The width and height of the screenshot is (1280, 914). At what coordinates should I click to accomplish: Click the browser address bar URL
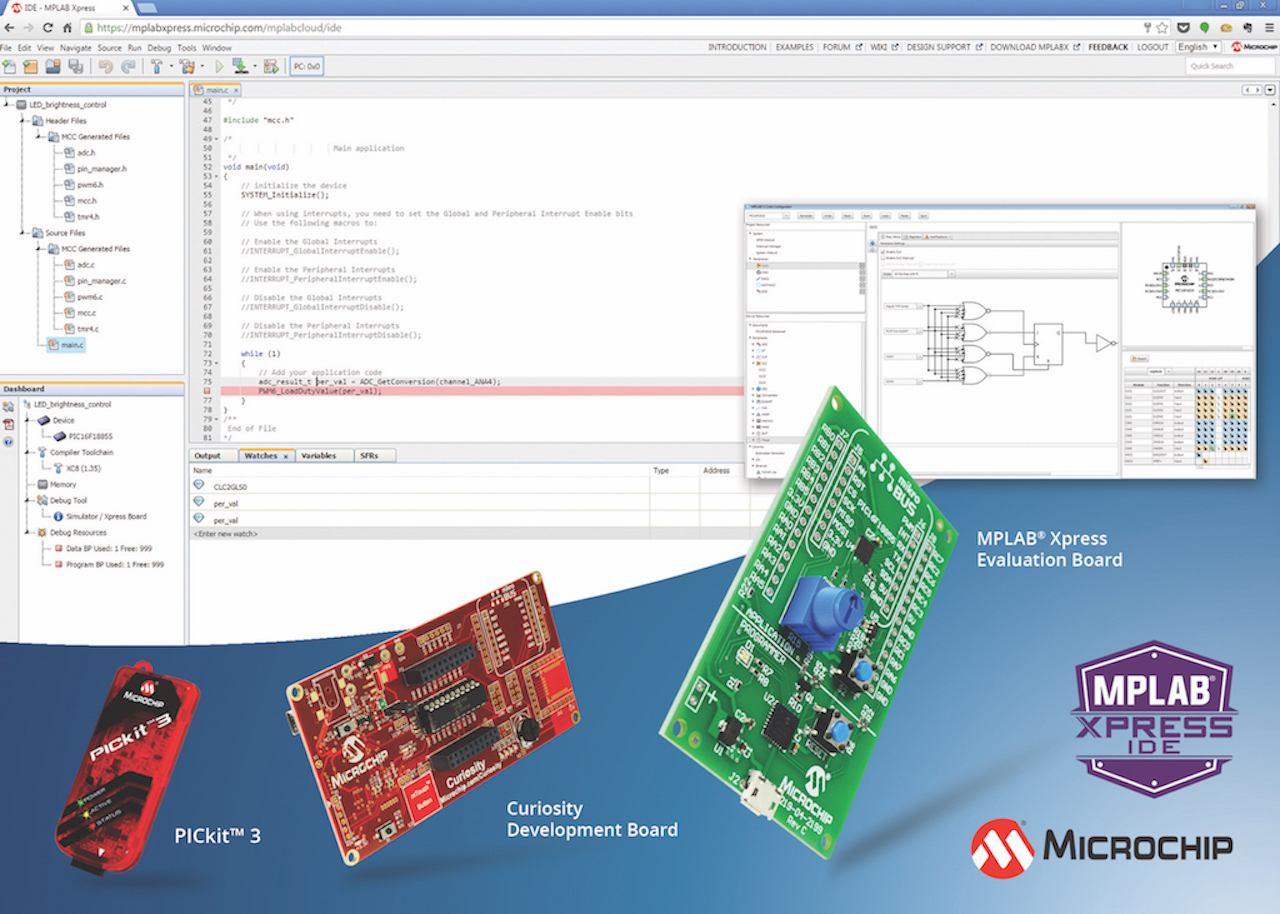[x=220, y=28]
